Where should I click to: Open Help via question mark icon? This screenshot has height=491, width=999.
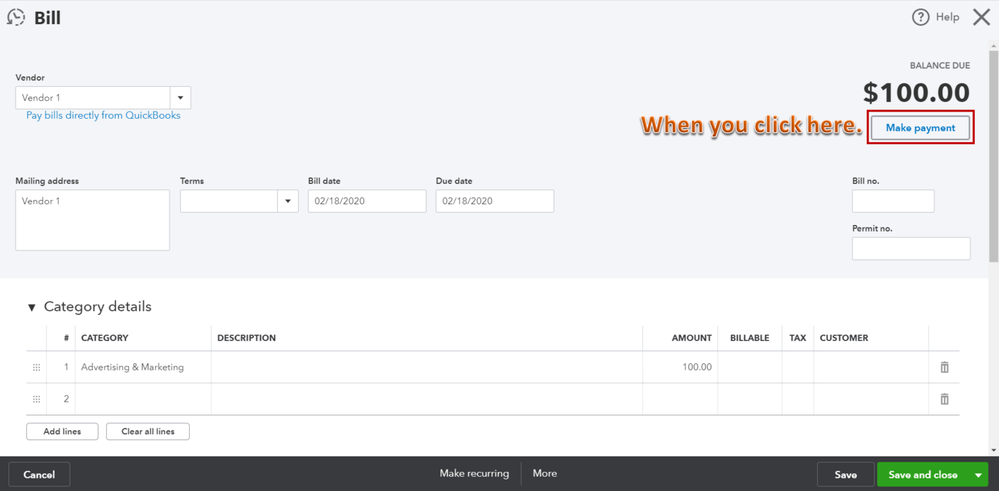coord(921,18)
